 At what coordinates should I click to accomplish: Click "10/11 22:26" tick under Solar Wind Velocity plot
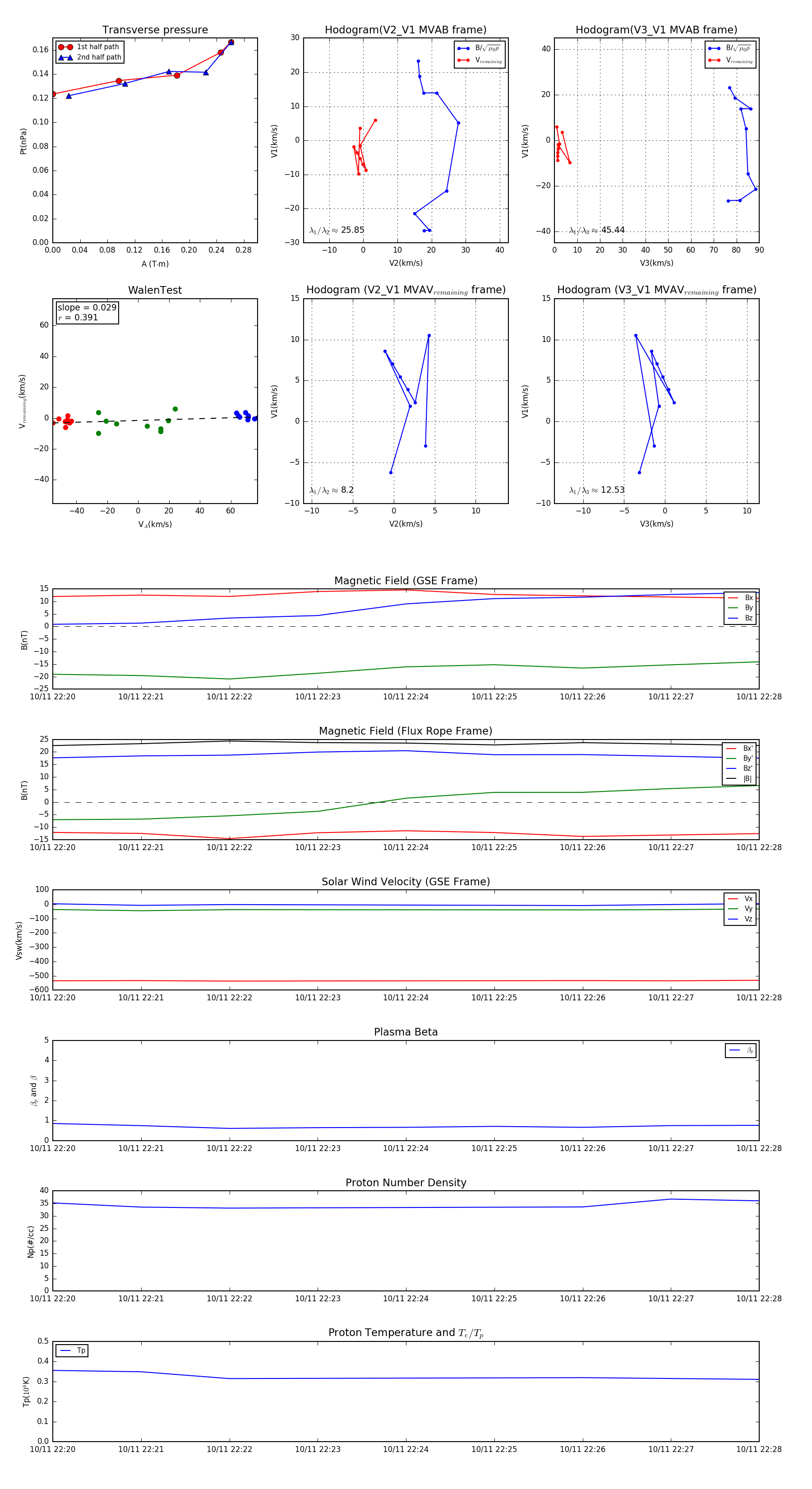(582, 998)
